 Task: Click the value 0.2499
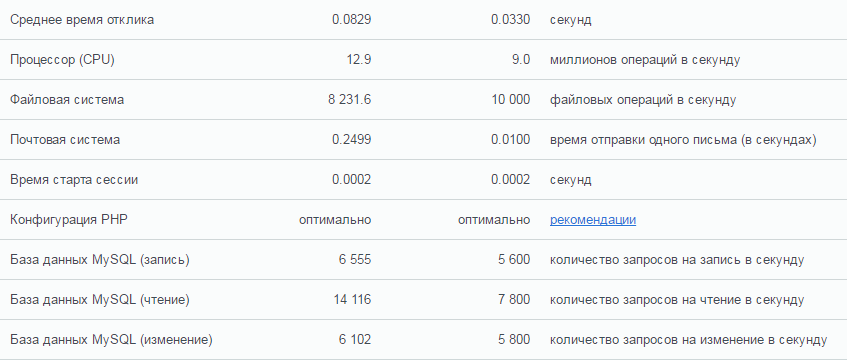pos(352,140)
